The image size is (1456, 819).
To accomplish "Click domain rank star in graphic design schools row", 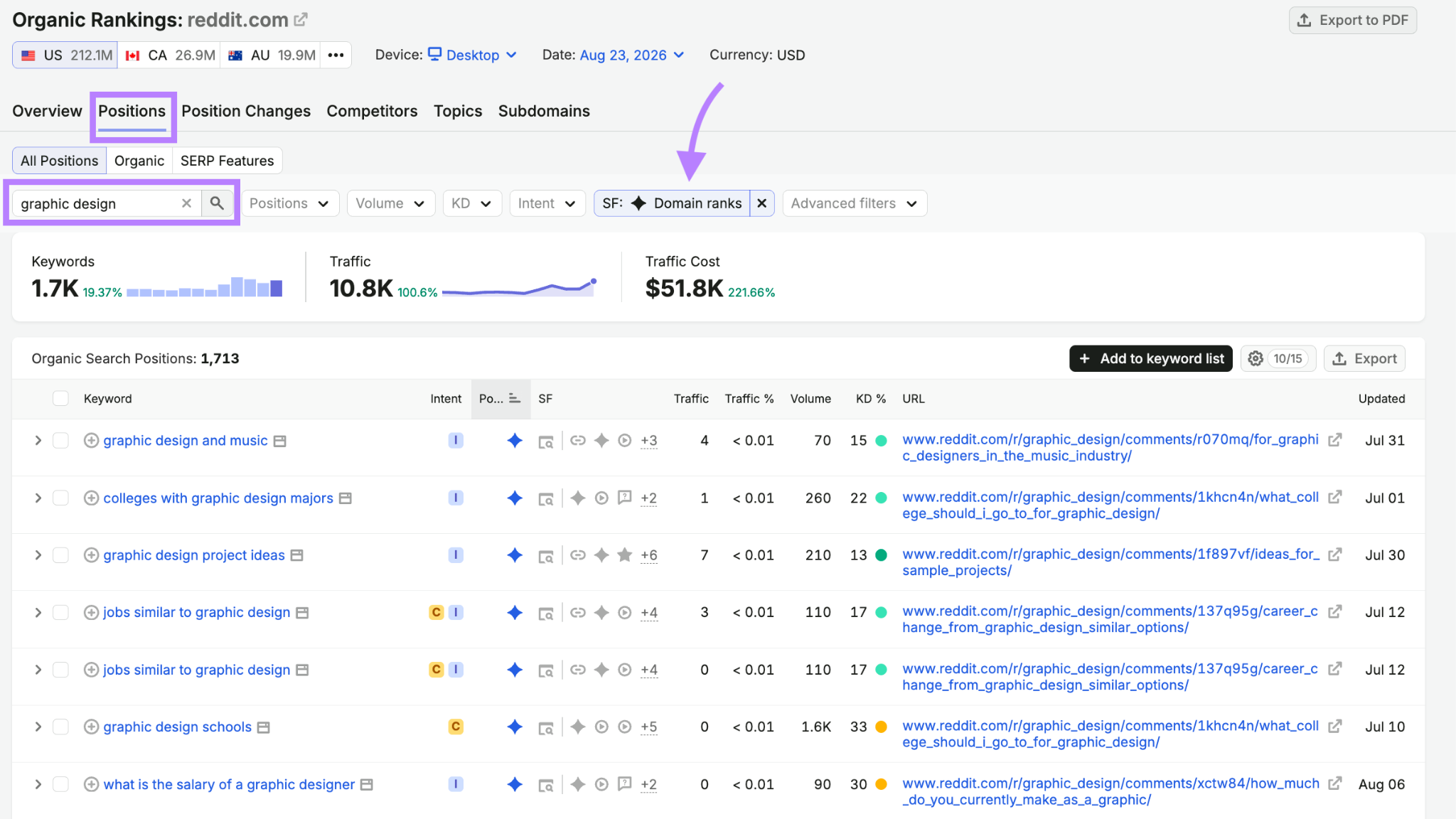I will click(x=515, y=727).
